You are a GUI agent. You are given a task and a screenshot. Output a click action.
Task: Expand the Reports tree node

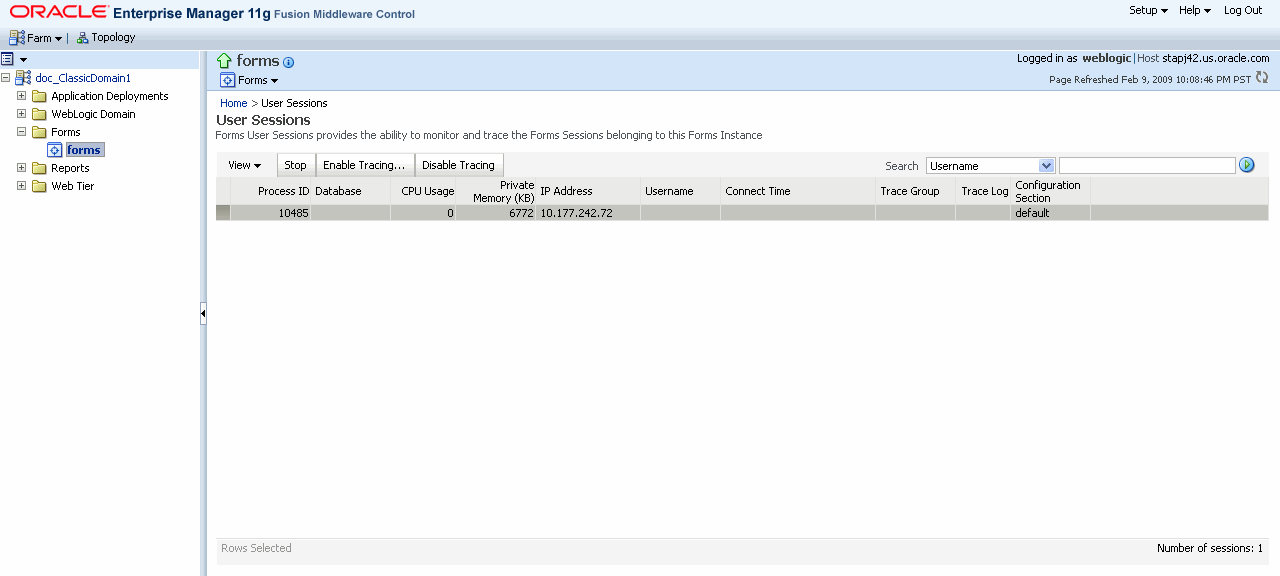[20, 168]
